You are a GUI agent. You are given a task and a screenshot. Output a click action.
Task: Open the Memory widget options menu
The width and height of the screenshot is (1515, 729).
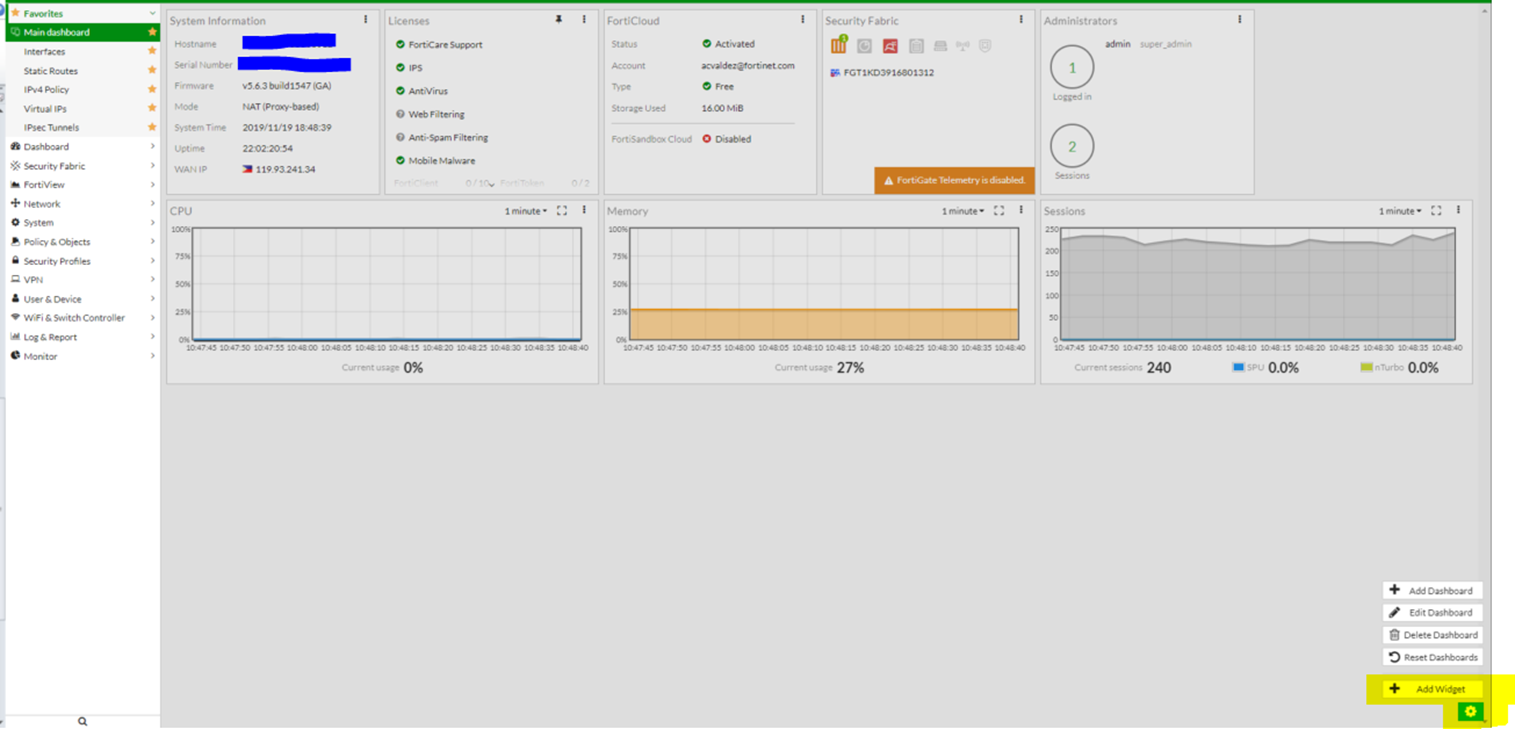tap(1021, 211)
